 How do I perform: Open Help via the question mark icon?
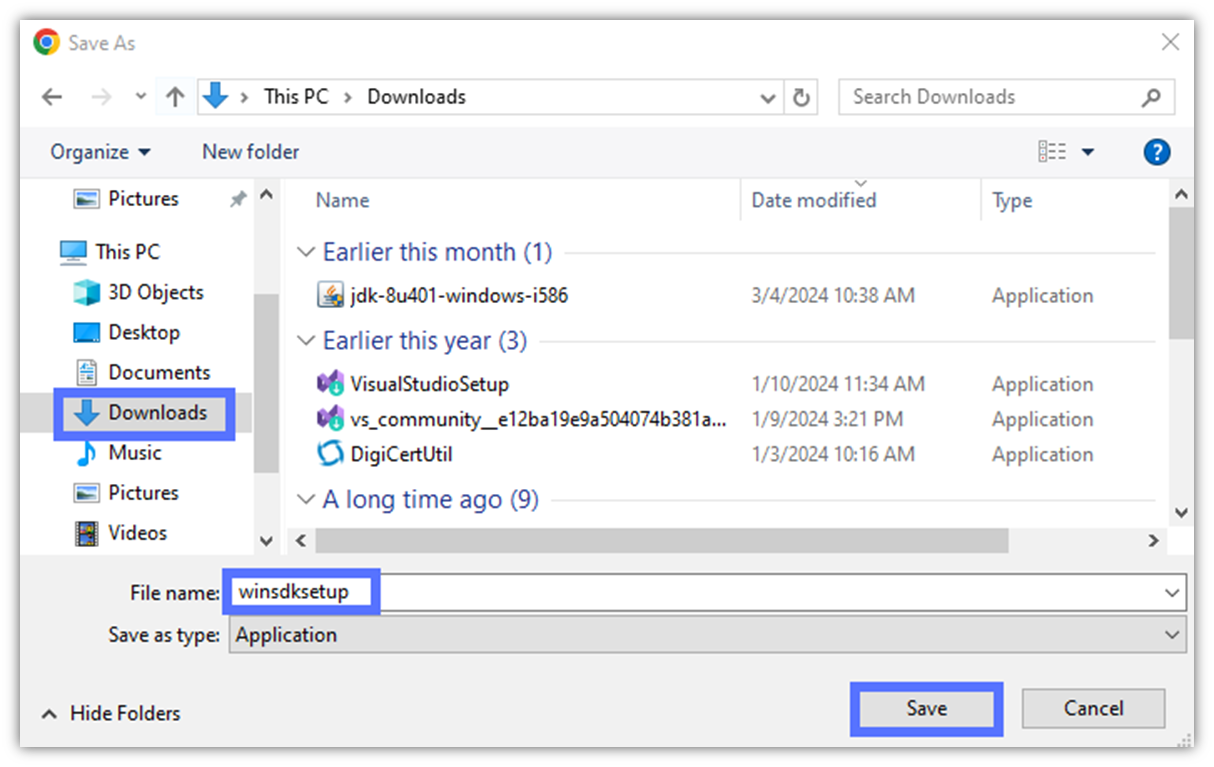pyautogui.click(x=1157, y=151)
